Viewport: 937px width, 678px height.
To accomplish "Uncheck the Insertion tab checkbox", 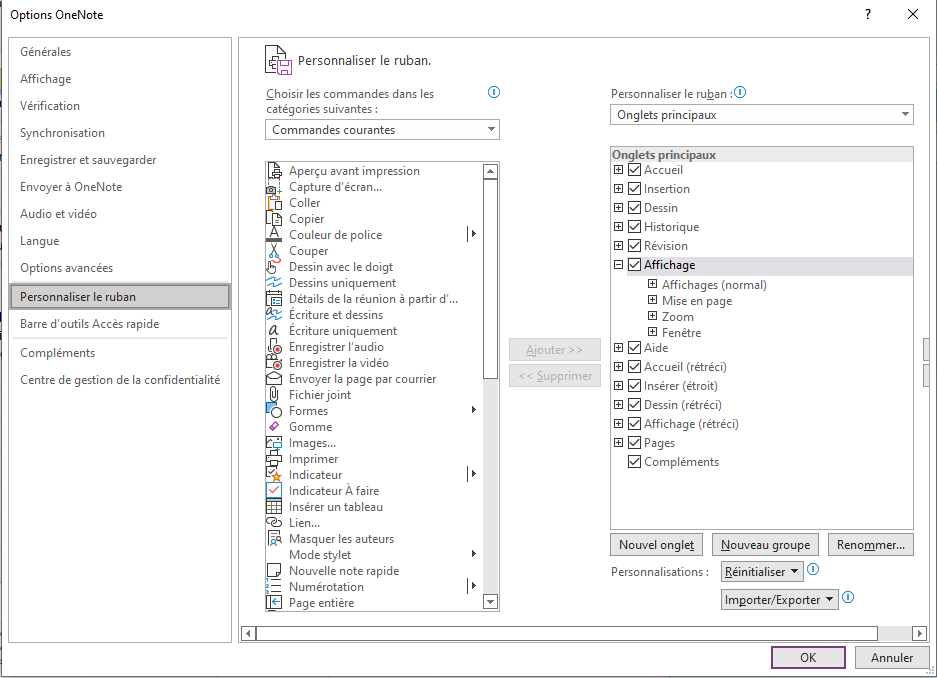I will point(635,189).
